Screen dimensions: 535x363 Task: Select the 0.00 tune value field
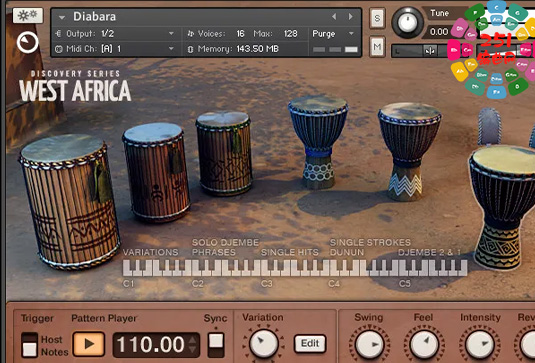(439, 32)
